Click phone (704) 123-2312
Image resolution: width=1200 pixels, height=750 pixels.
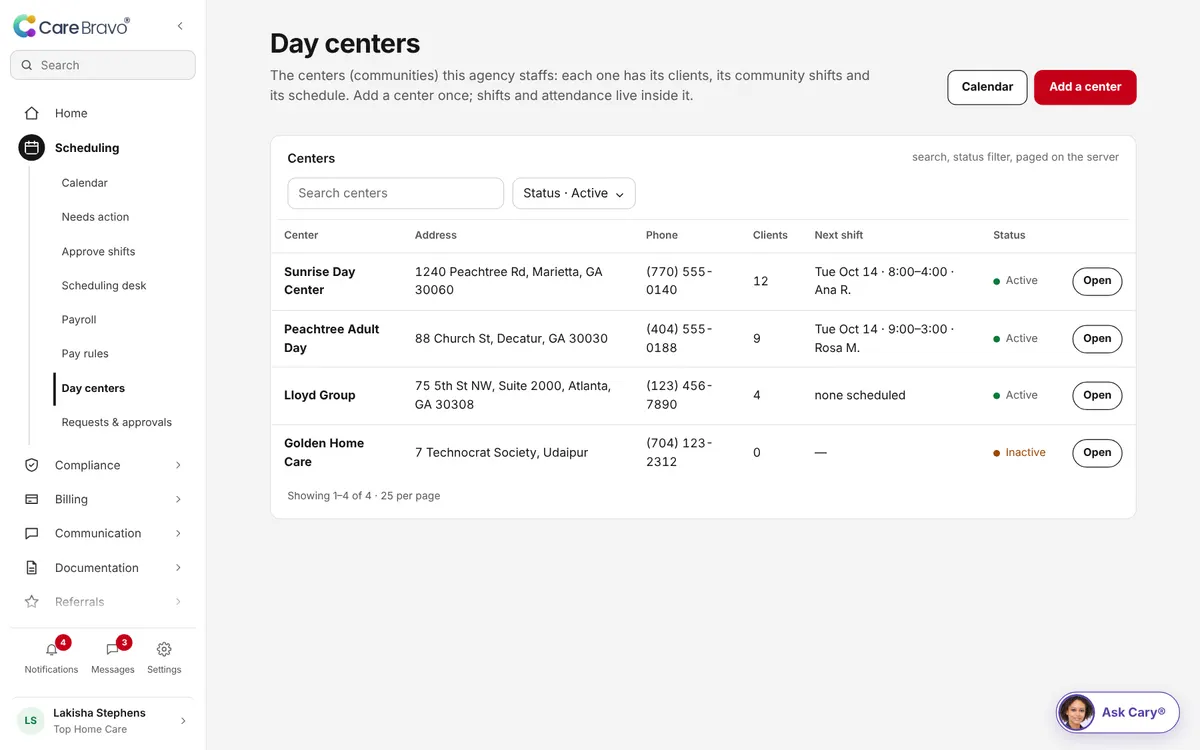click(x=679, y=452)
